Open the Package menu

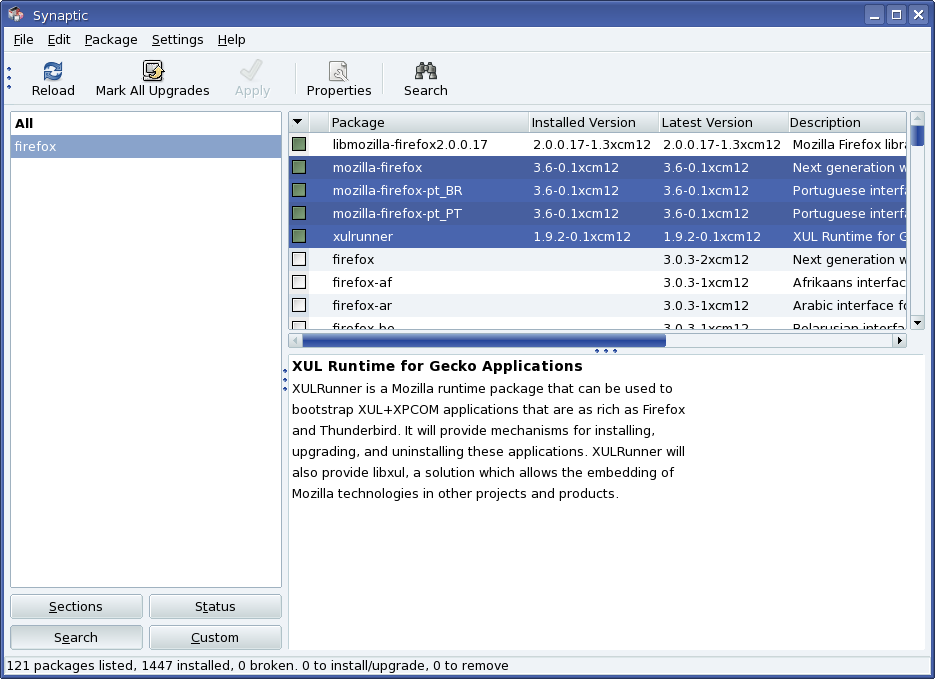coord(111,39)
